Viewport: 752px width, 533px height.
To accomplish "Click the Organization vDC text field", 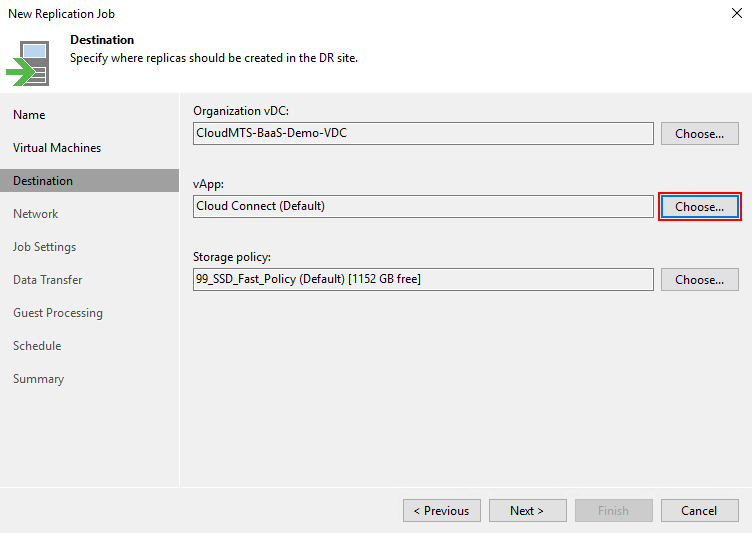I will (x=423, y=134).
